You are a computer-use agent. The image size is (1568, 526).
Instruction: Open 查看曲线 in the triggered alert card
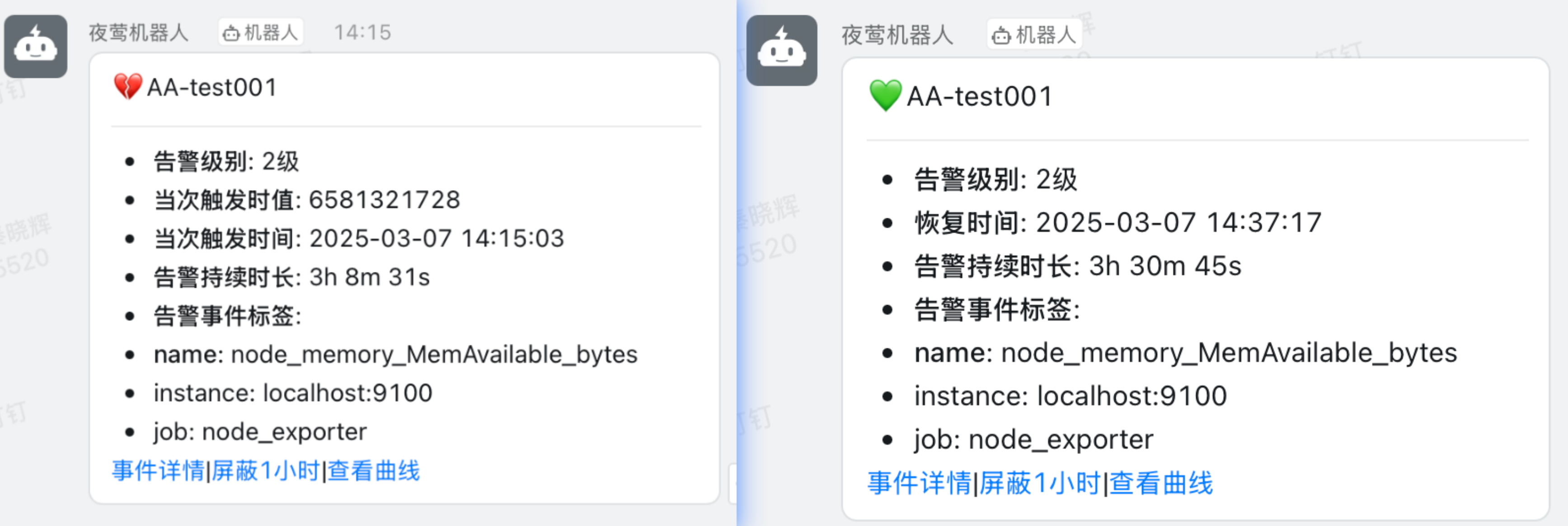click(x=374, y=470)
